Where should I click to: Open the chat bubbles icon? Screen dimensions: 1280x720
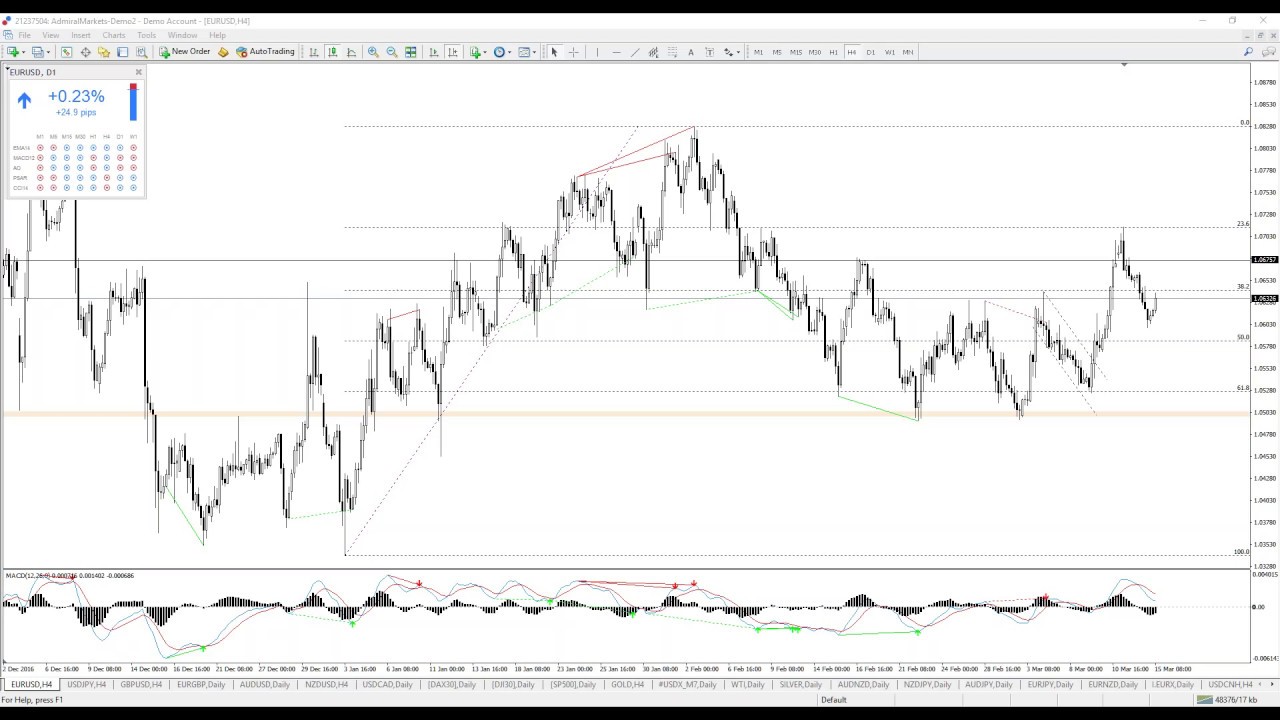1267,52
